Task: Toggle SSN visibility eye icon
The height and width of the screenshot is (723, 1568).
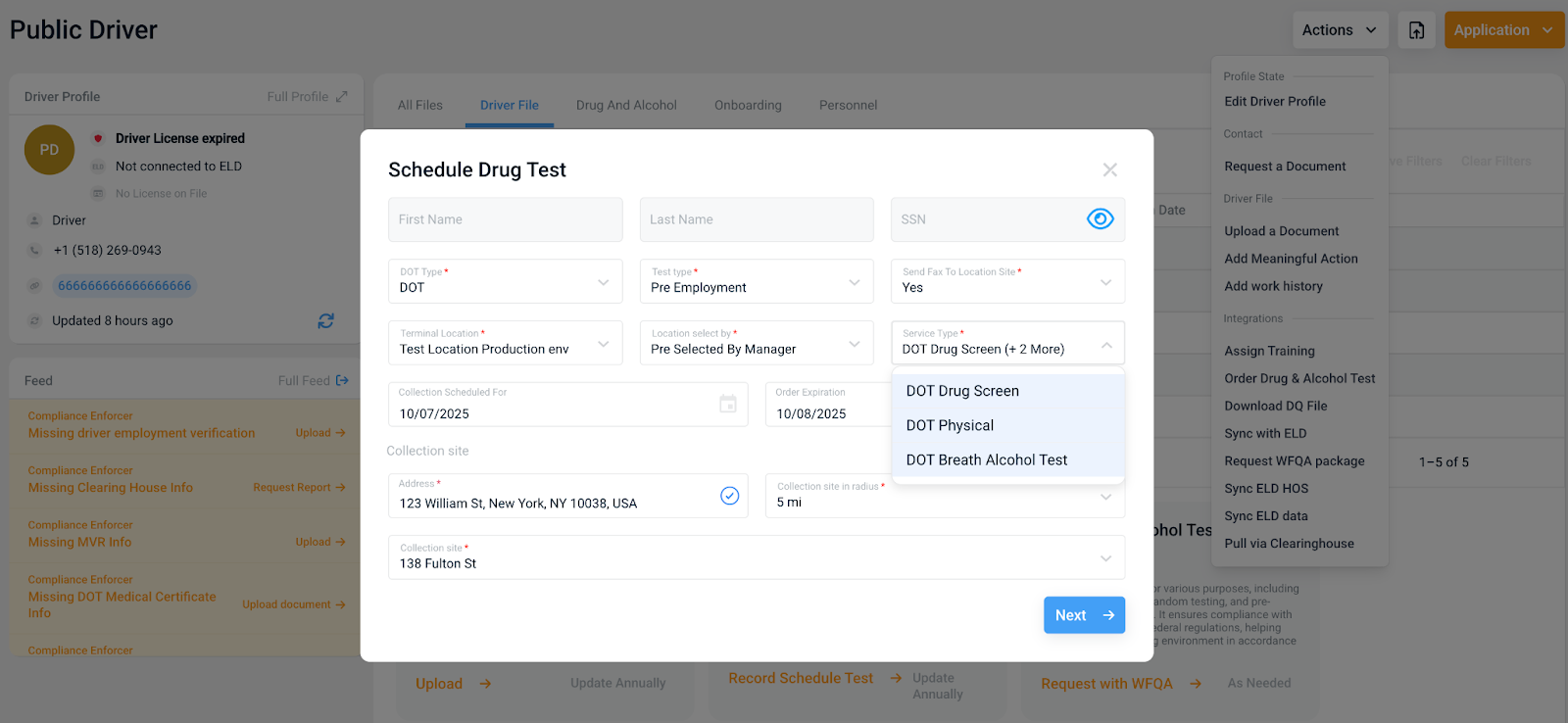Action: point(1100,219)
